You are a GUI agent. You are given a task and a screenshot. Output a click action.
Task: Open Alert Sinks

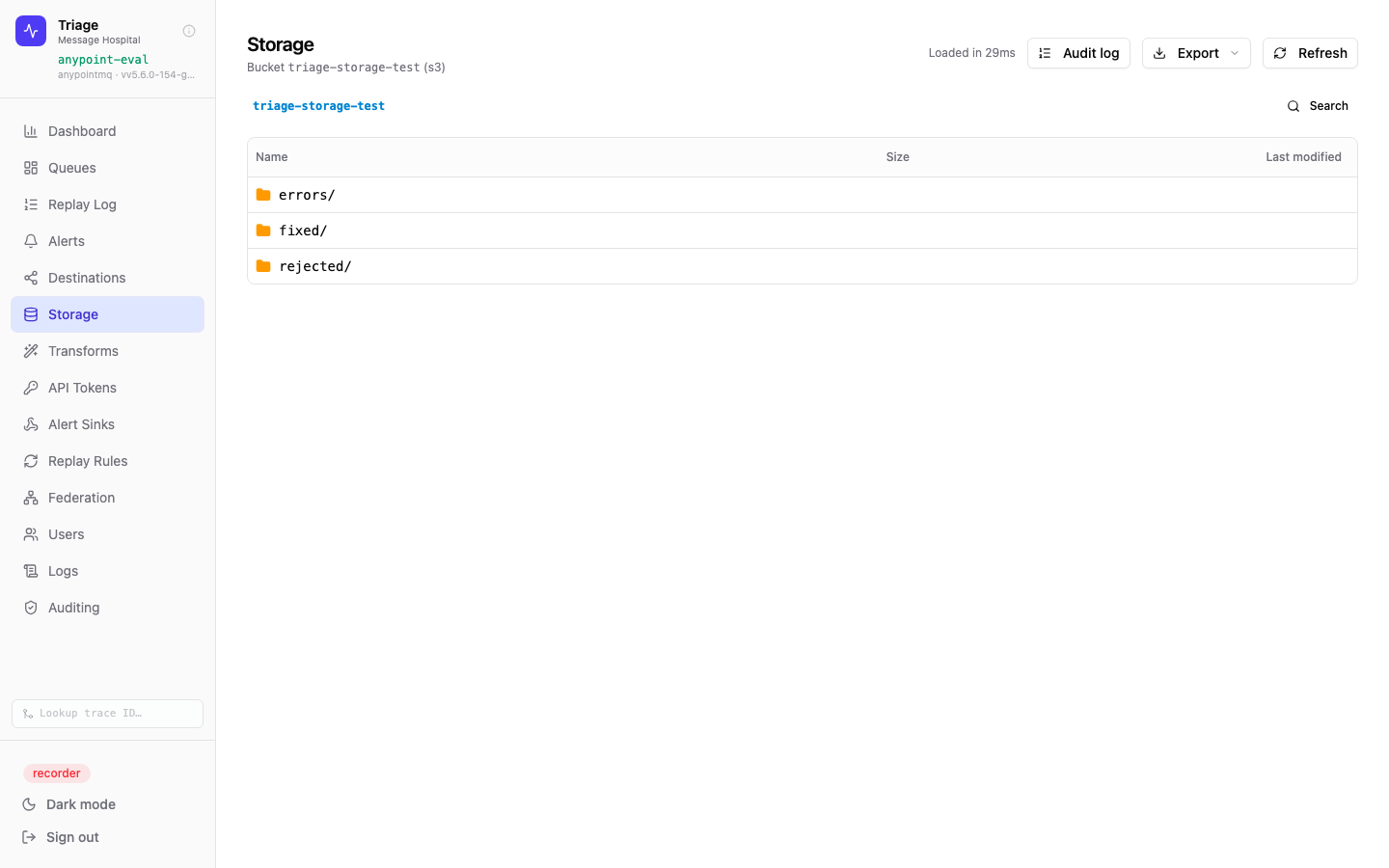click(x=107, y=424)
